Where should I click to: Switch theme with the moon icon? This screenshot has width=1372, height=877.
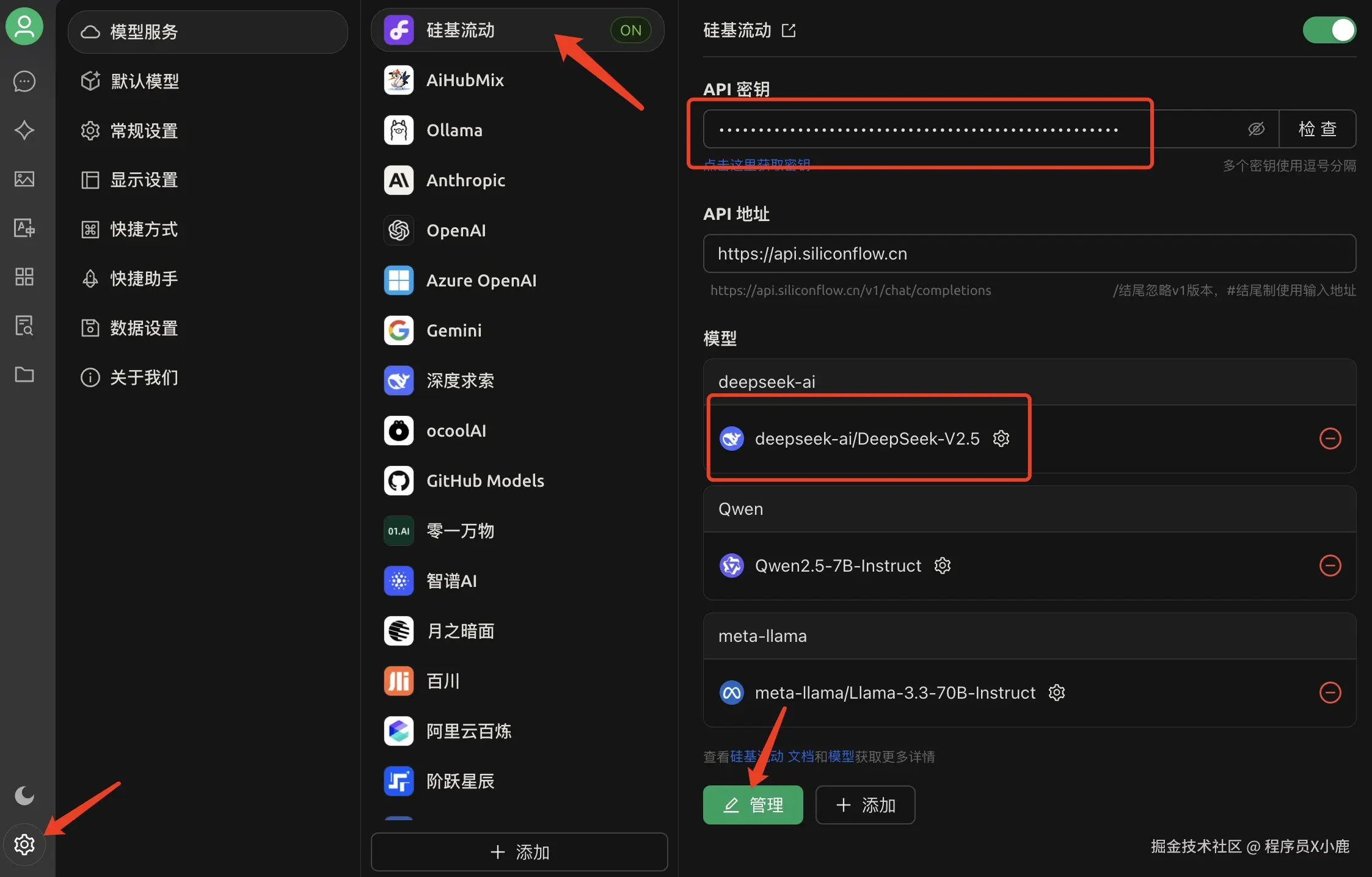pyautogui.click(x=24, y=795)
